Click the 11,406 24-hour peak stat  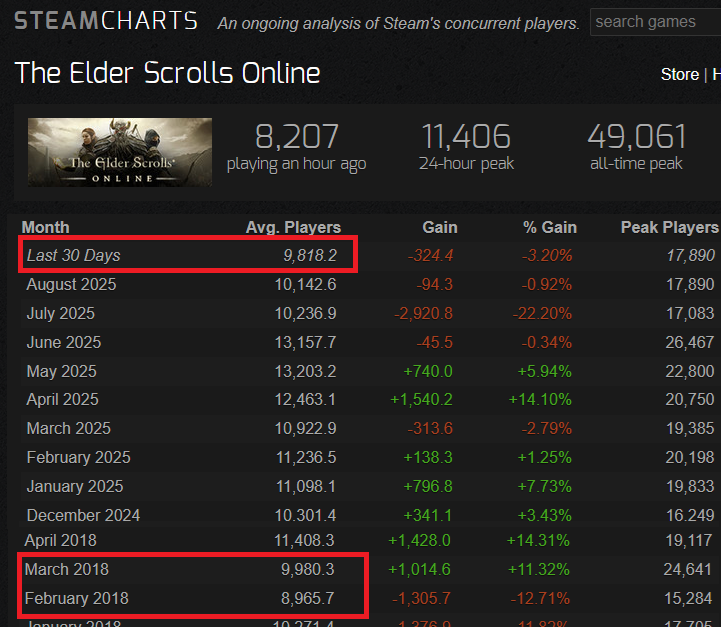tap(466, 147)
